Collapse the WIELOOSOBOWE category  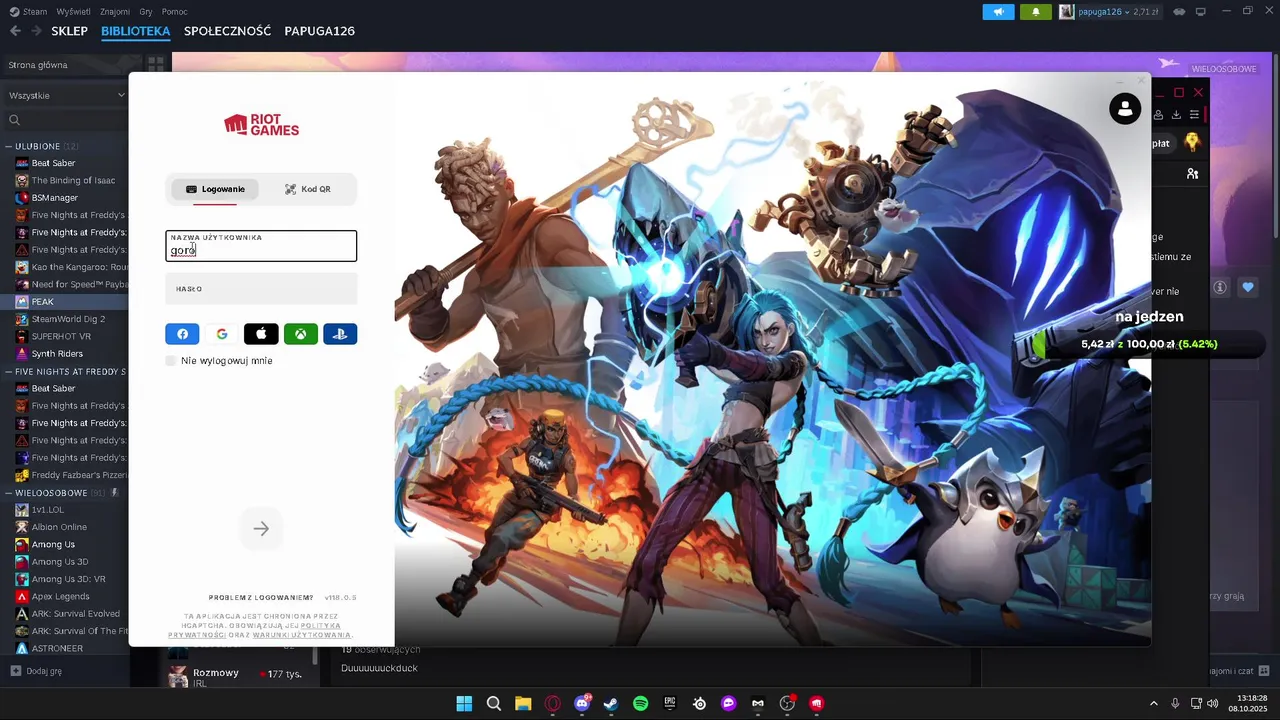coord(8,493)
